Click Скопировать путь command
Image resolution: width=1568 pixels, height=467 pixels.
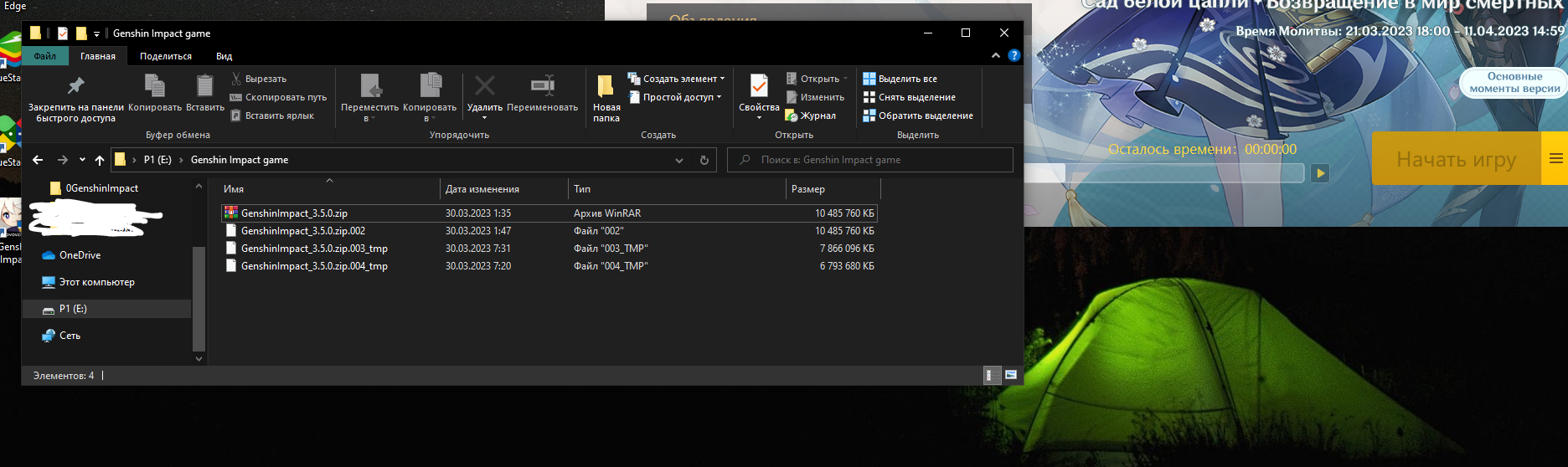coord(278,97)
